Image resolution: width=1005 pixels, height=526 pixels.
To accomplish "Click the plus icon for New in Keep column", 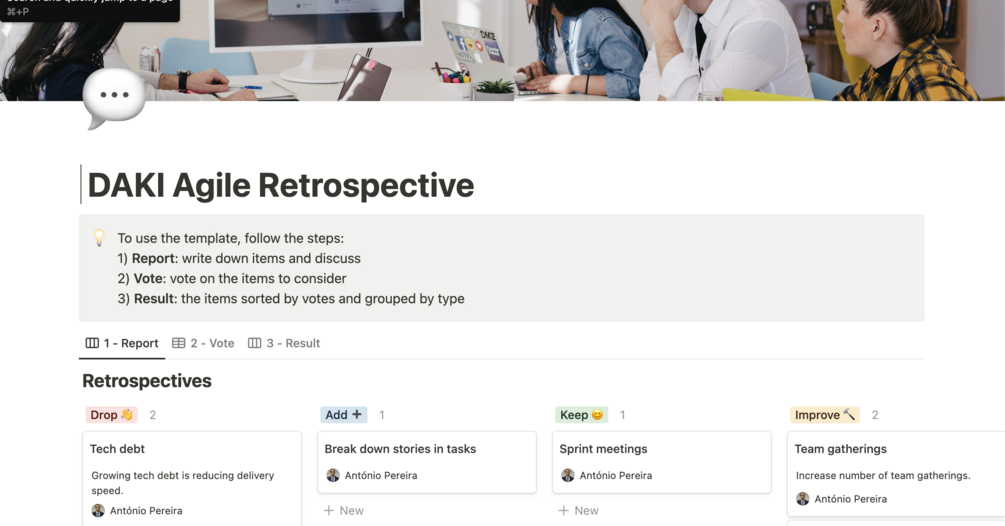I will click(563, 511).
